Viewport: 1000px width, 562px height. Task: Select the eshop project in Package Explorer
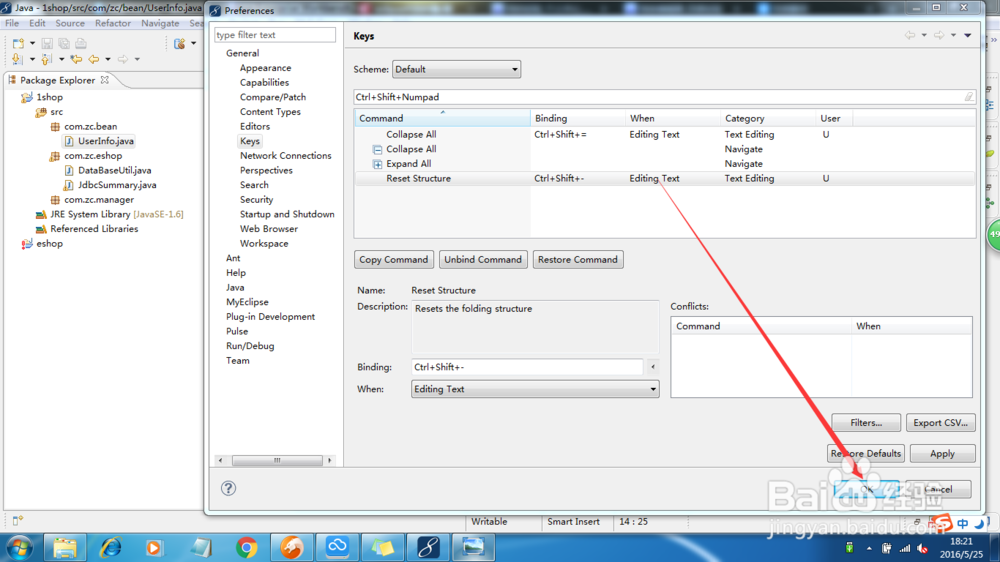click(49, 244)
